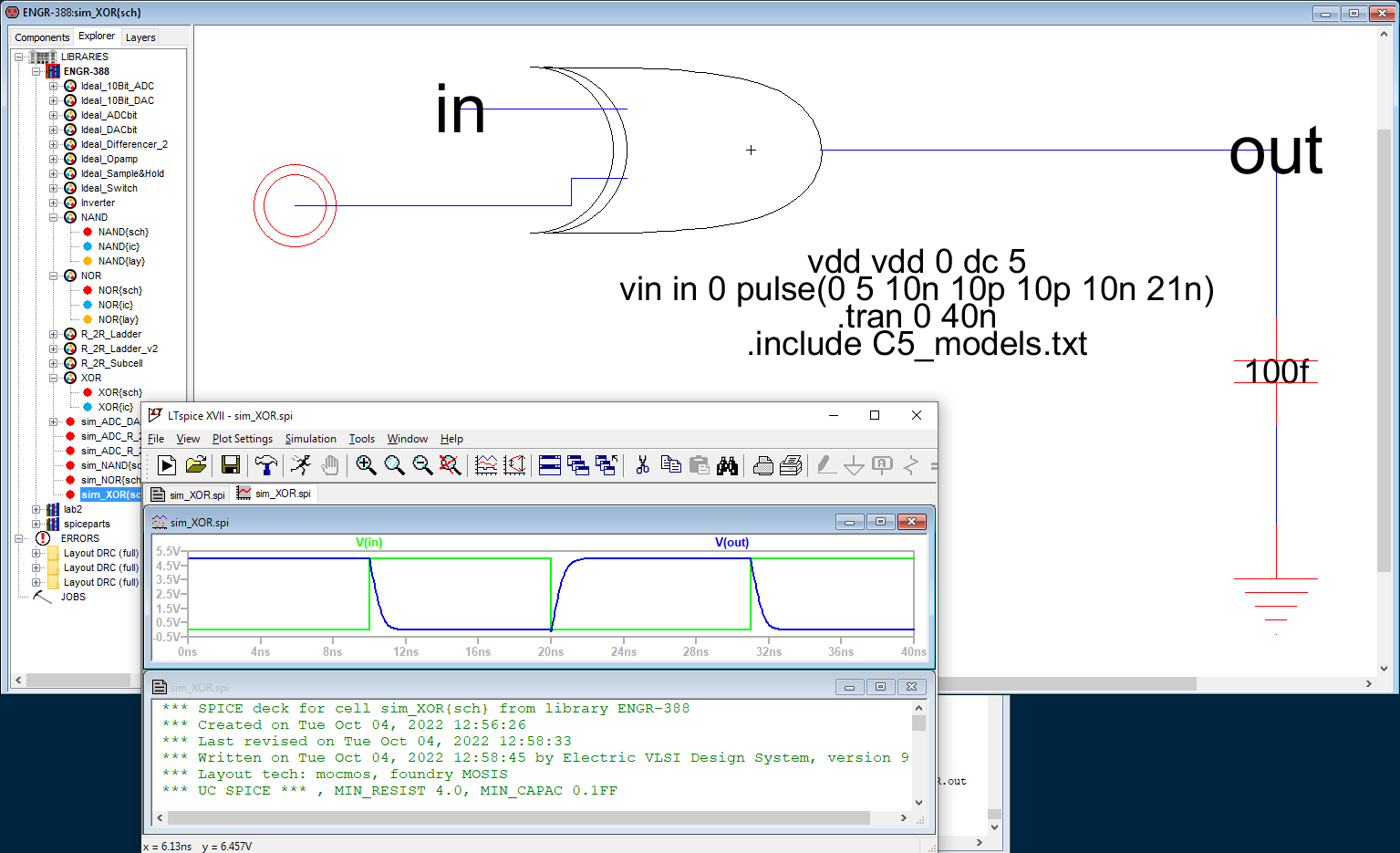Collapse the ENGR-388 library node
The image size is (1400, 853).
[x=36, y=71]
